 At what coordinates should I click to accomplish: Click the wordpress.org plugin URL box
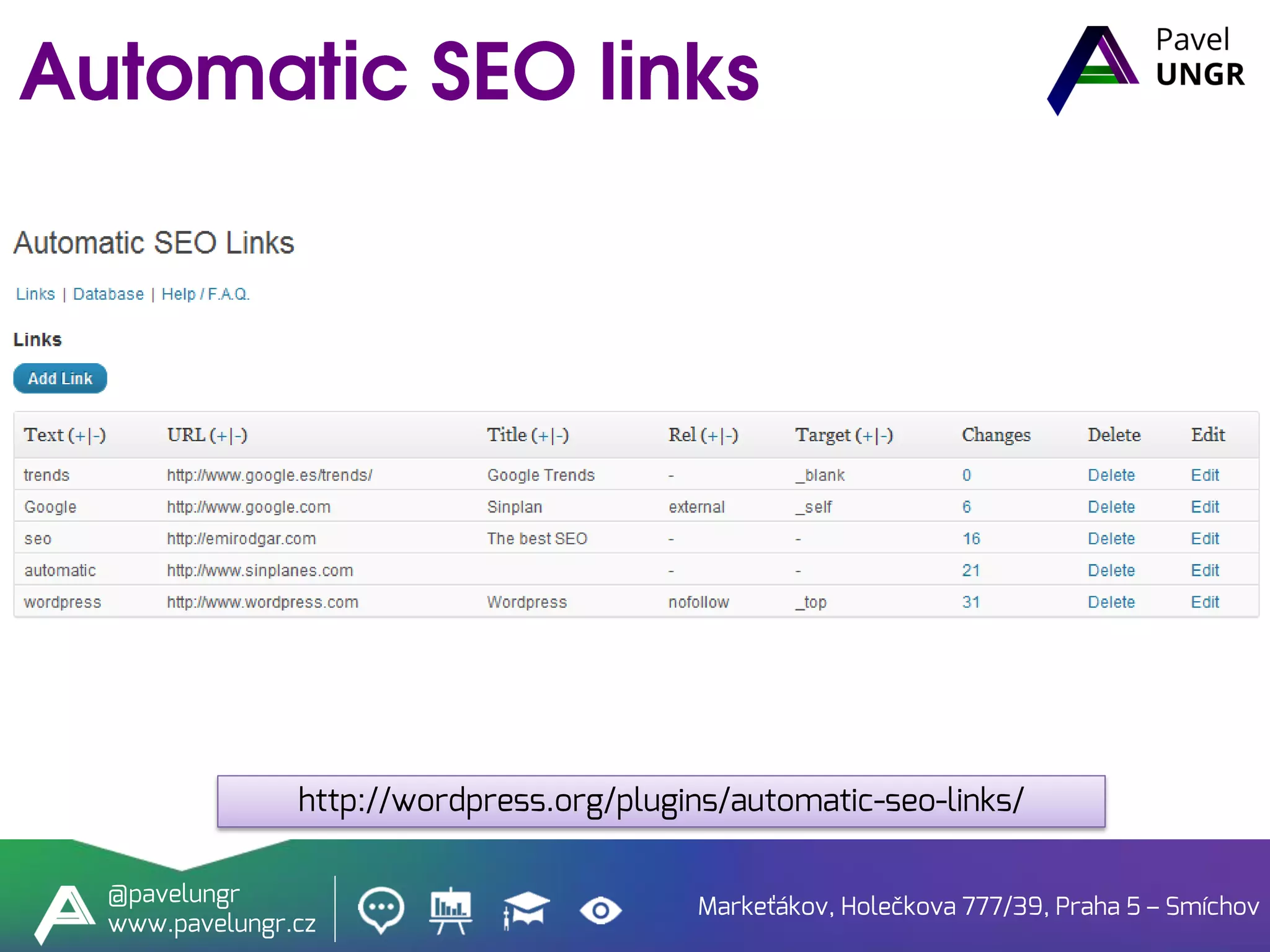(660, 801)
